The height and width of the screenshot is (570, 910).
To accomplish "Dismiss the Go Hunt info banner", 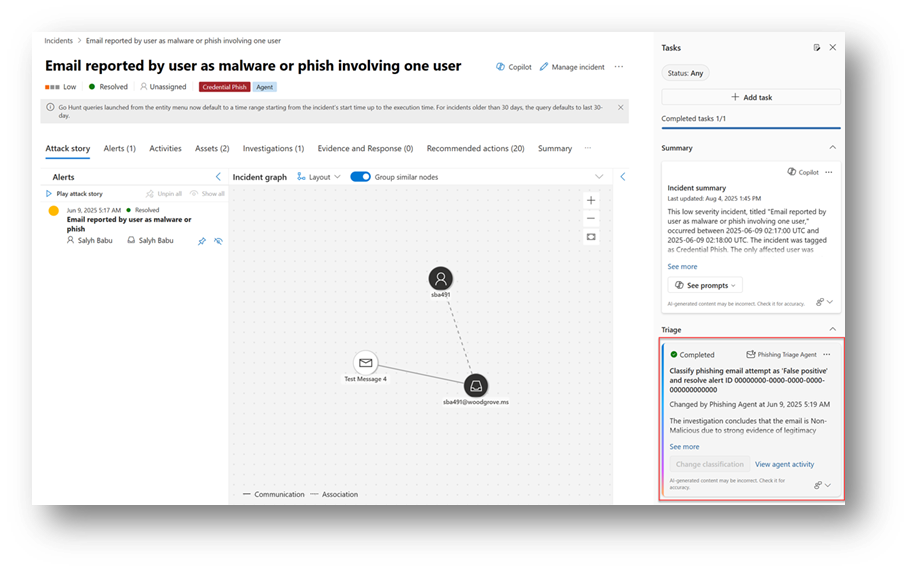I will tap(620, 107).
